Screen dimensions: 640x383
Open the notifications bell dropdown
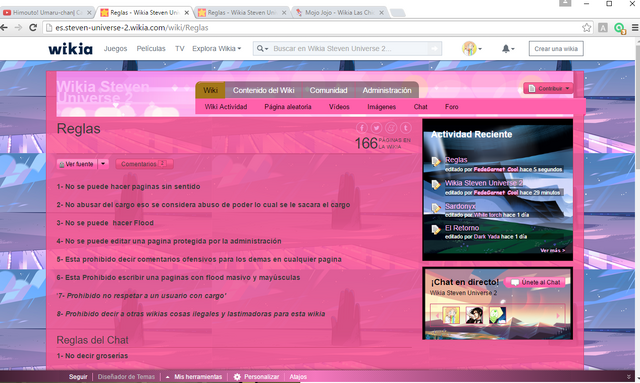[508, 49]
